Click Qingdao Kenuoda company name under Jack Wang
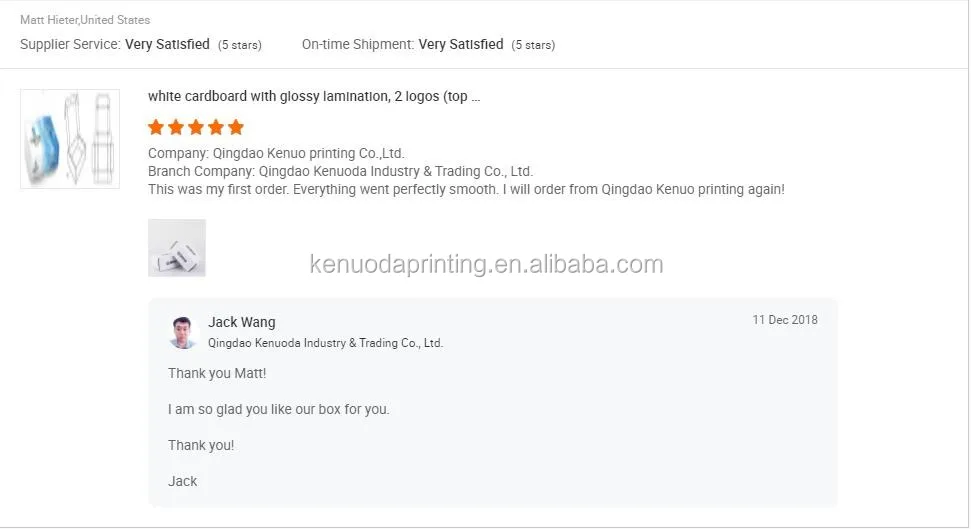 pyautogui.click(x=325, y=343)
